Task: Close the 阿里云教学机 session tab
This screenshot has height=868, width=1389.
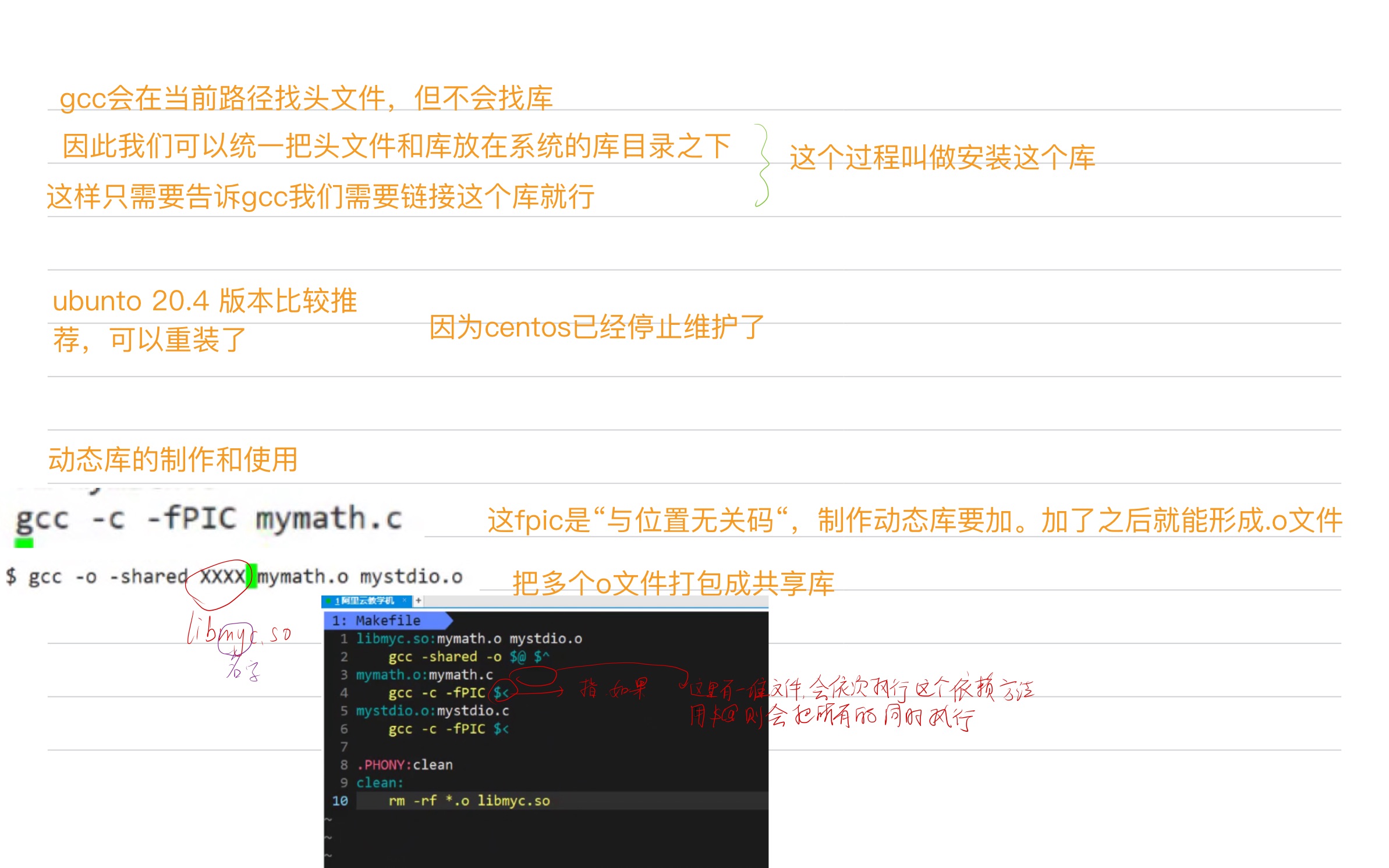Action: click(405, 600)
